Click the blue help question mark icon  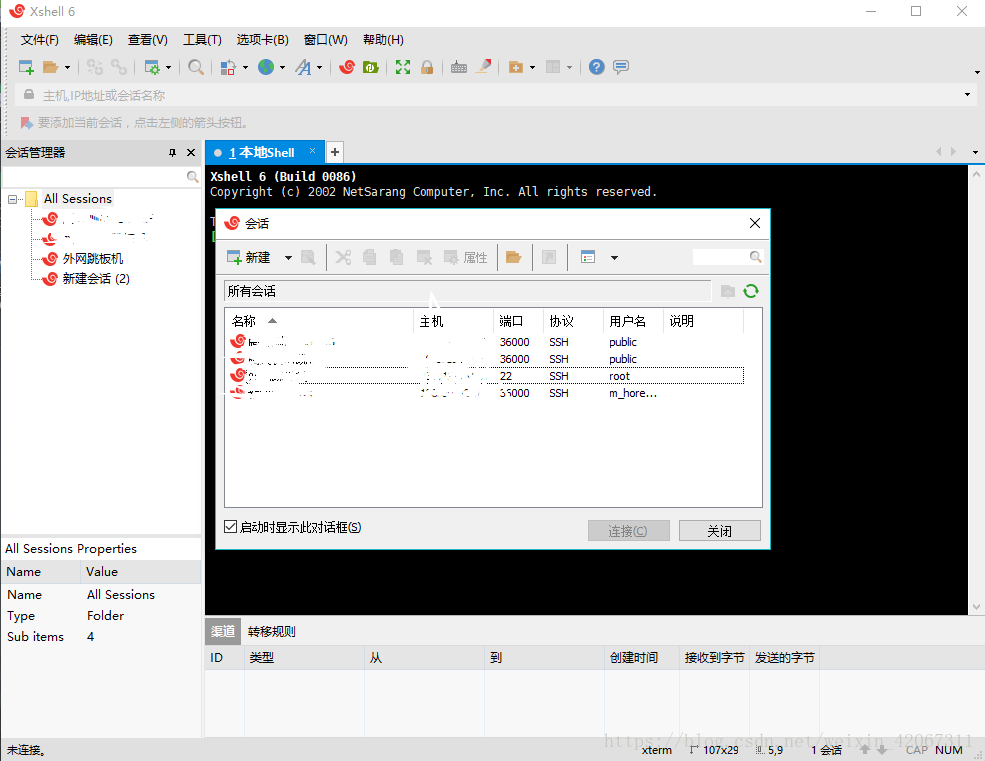(596, 67)
